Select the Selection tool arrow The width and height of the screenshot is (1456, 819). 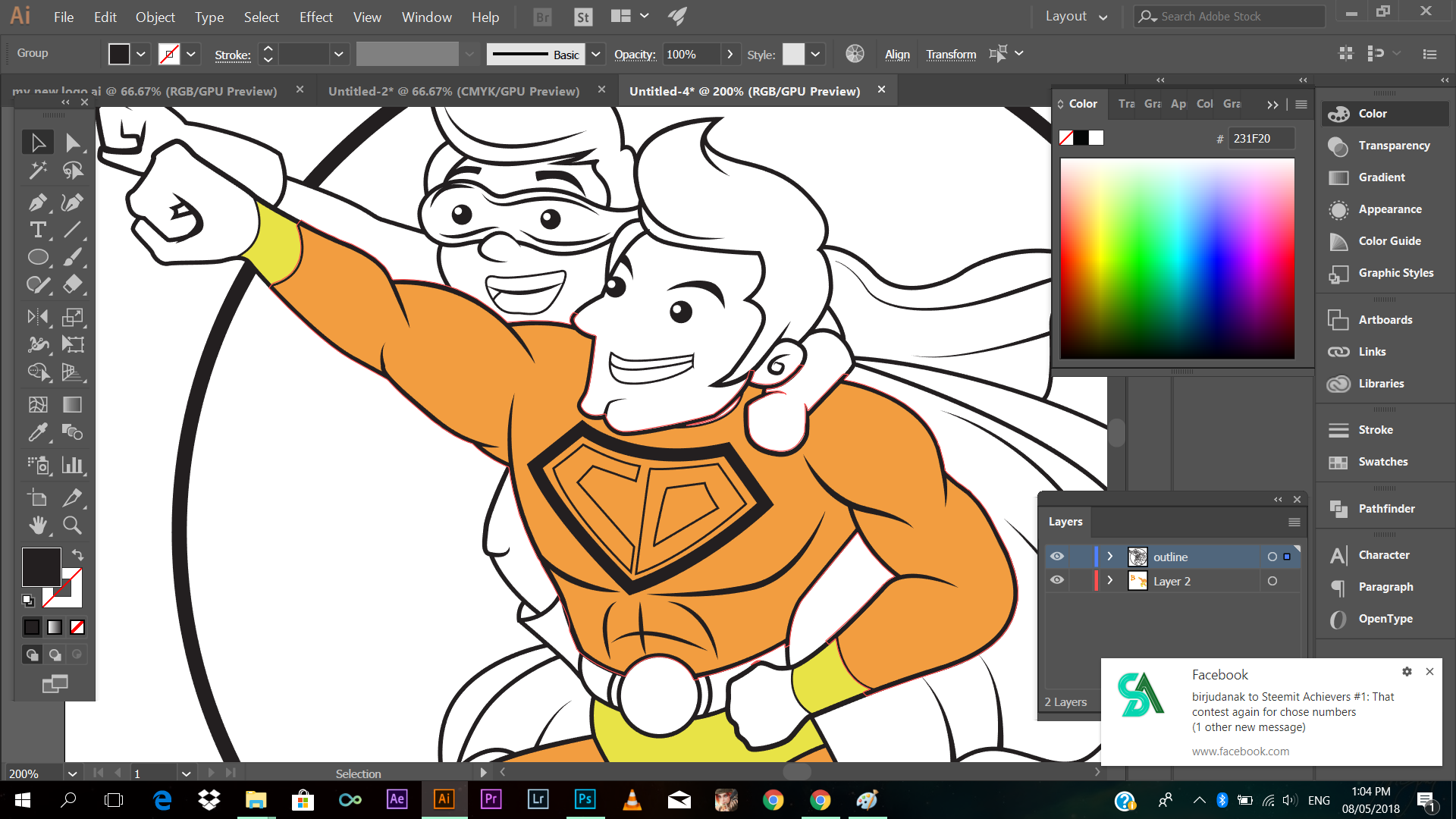pos(37,143)
